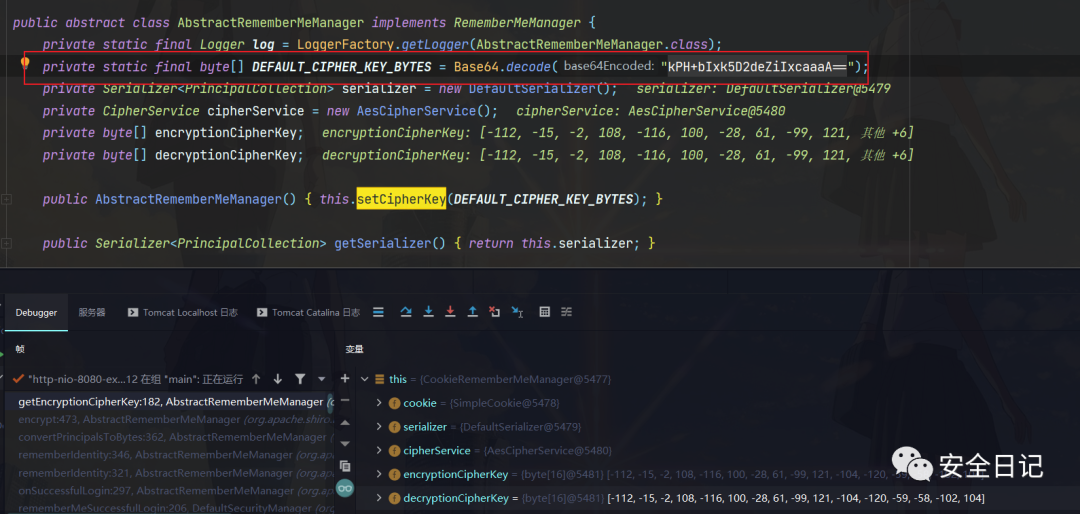Click the Step Over debugger icon
Image resolution: width=1080 pixels, height=514 pixels.
click(406, 312)
